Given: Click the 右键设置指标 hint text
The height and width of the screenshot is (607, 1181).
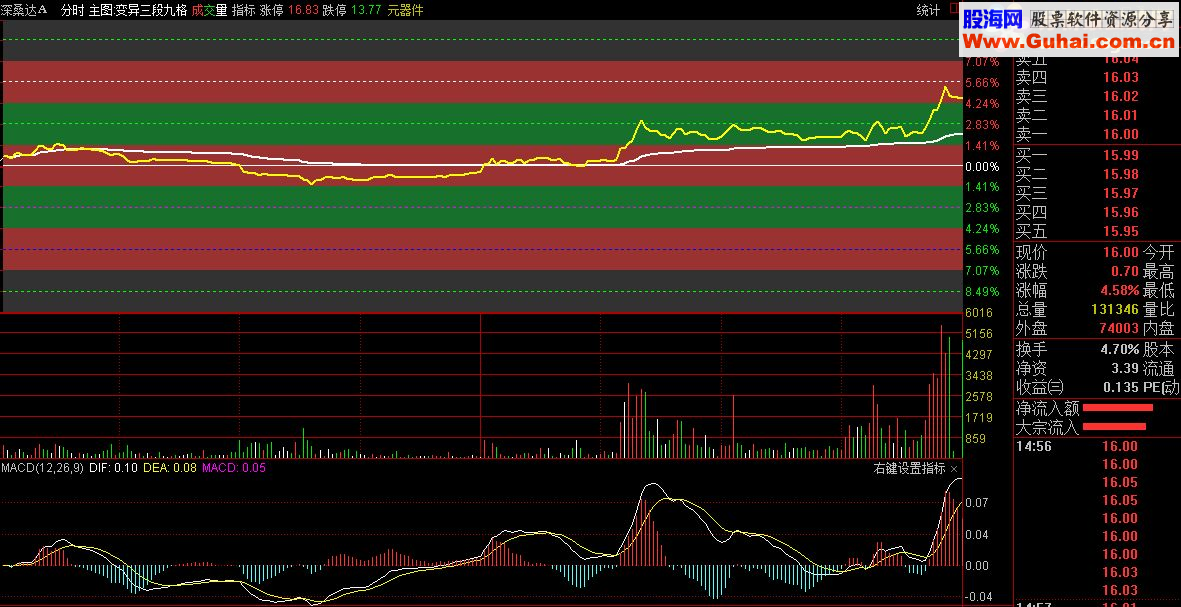Looking at the screenshot, I should pyautogui.click(x=909, y=468).
